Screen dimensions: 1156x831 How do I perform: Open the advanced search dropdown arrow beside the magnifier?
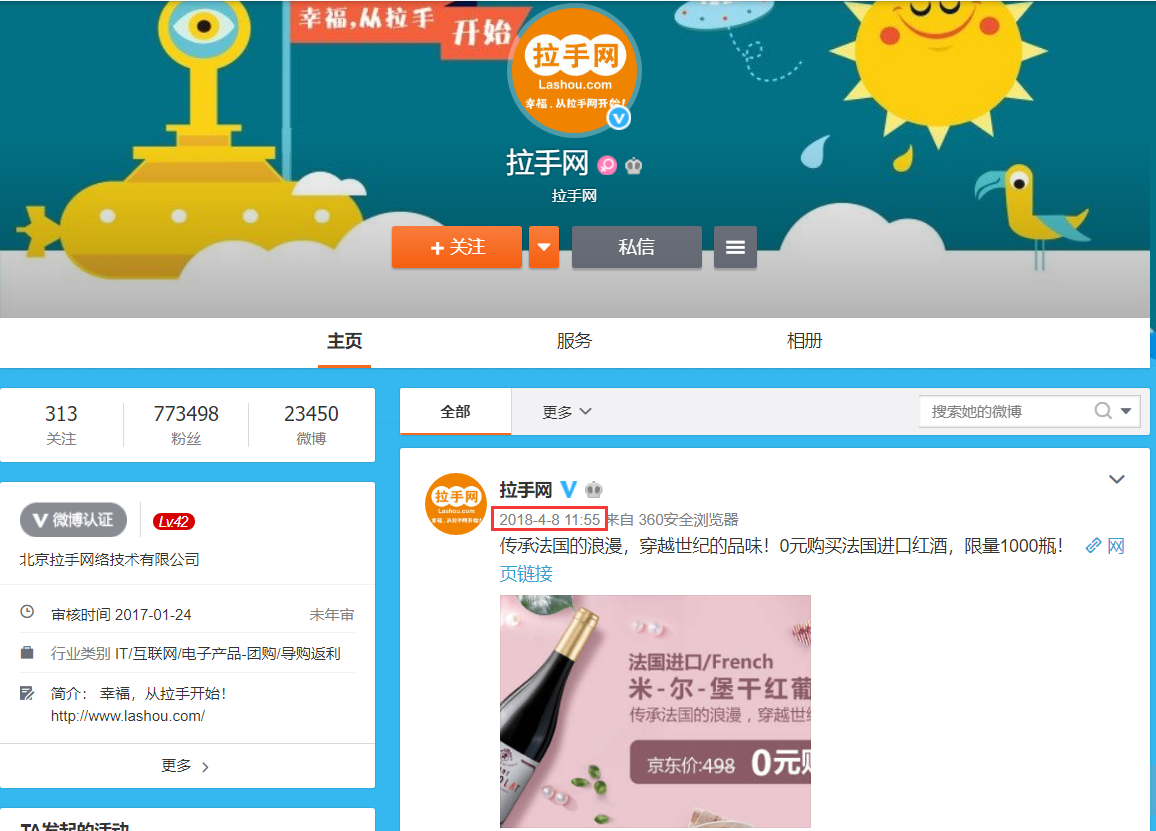click(1126, 411)
